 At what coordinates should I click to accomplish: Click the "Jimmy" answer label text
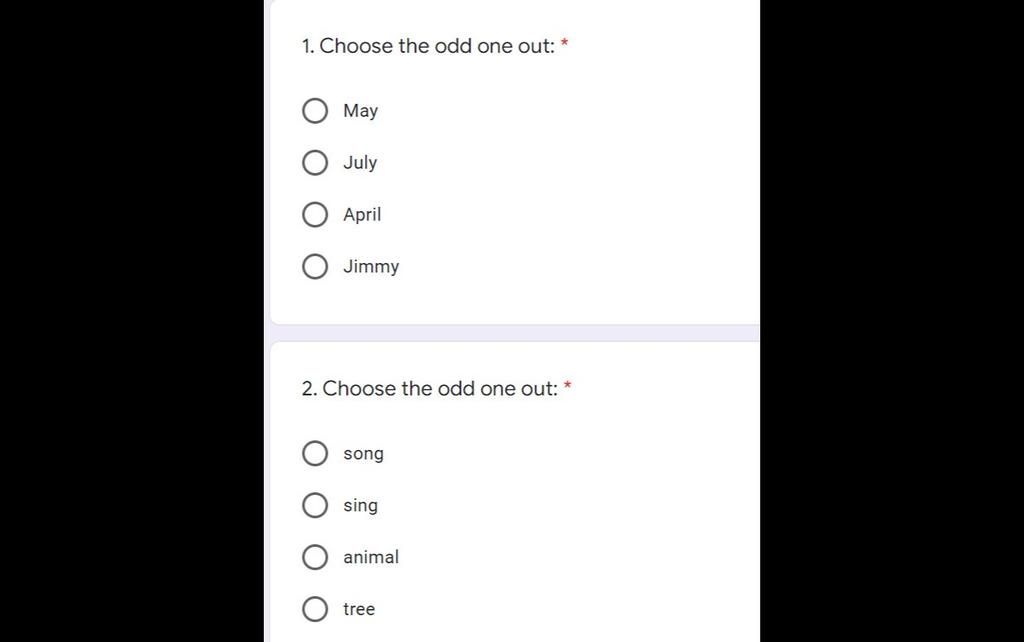point(371,267)
